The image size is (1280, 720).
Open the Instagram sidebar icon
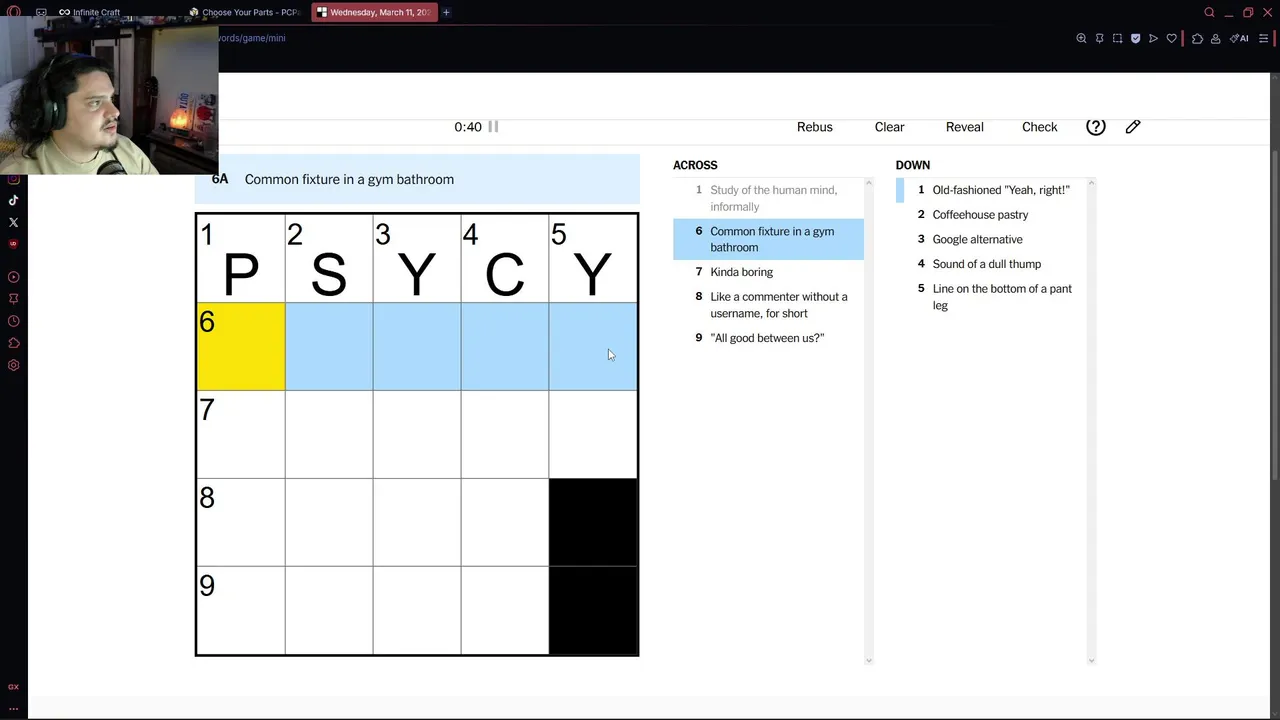(13, 179)
